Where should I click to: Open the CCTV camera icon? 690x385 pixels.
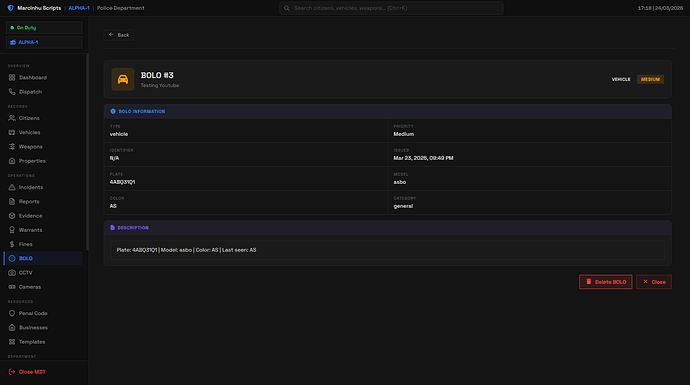pos(12,273)
